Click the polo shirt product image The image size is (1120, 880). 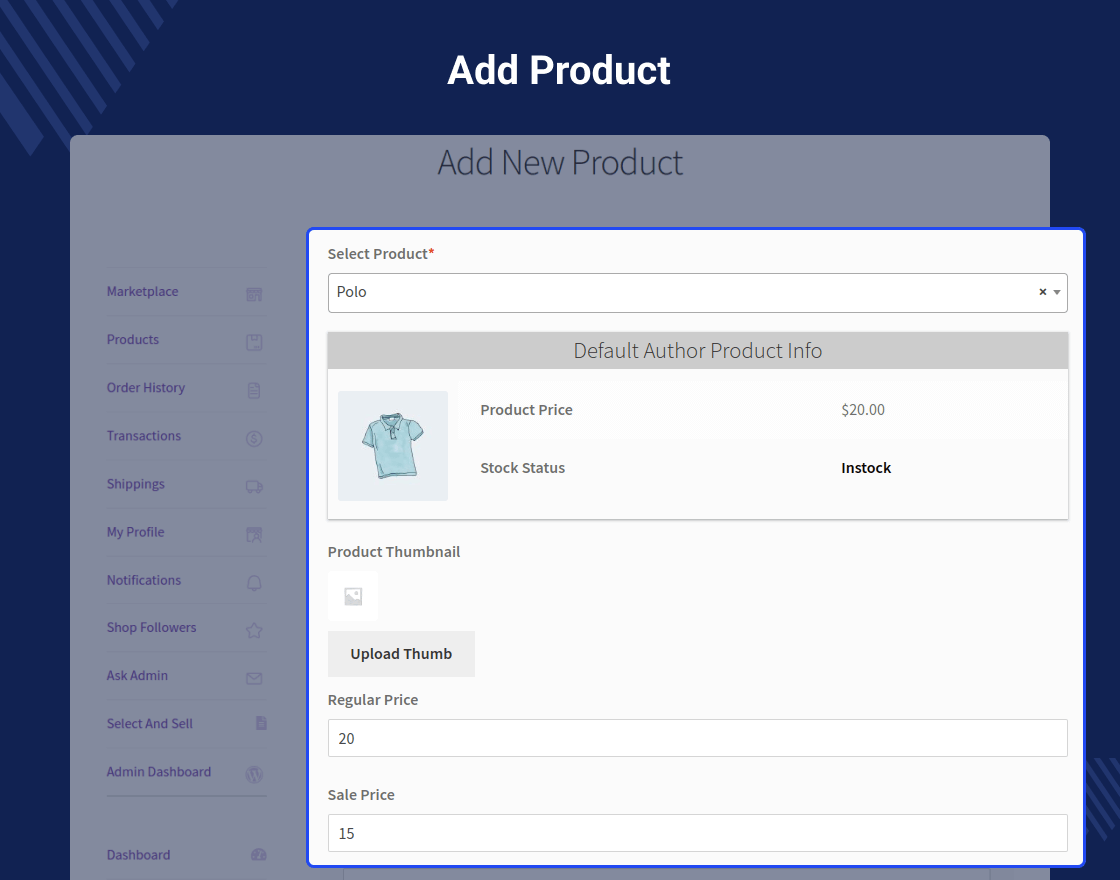393,446
